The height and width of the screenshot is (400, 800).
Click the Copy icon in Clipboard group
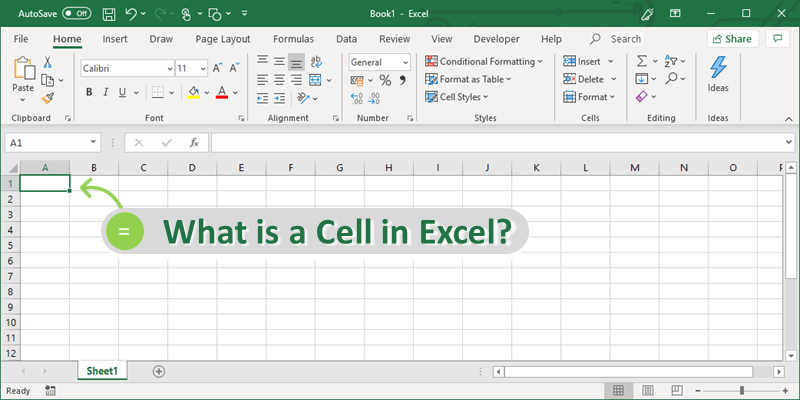(x=47, y=80)
